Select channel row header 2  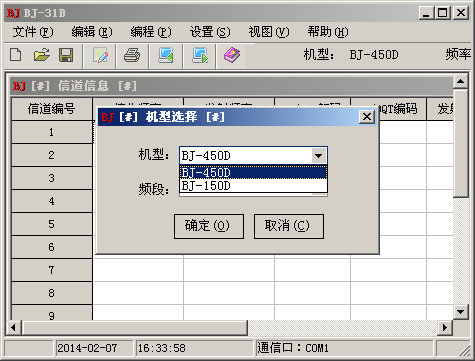click(52, 155)
